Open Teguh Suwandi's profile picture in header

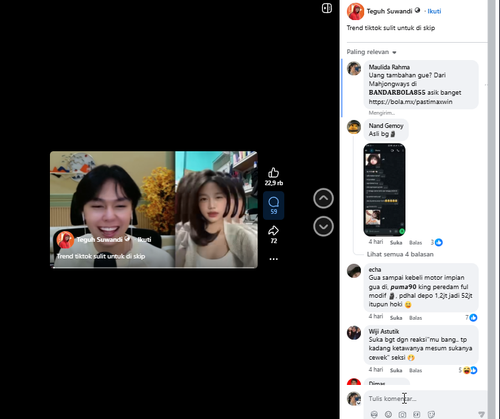point(355,12)
